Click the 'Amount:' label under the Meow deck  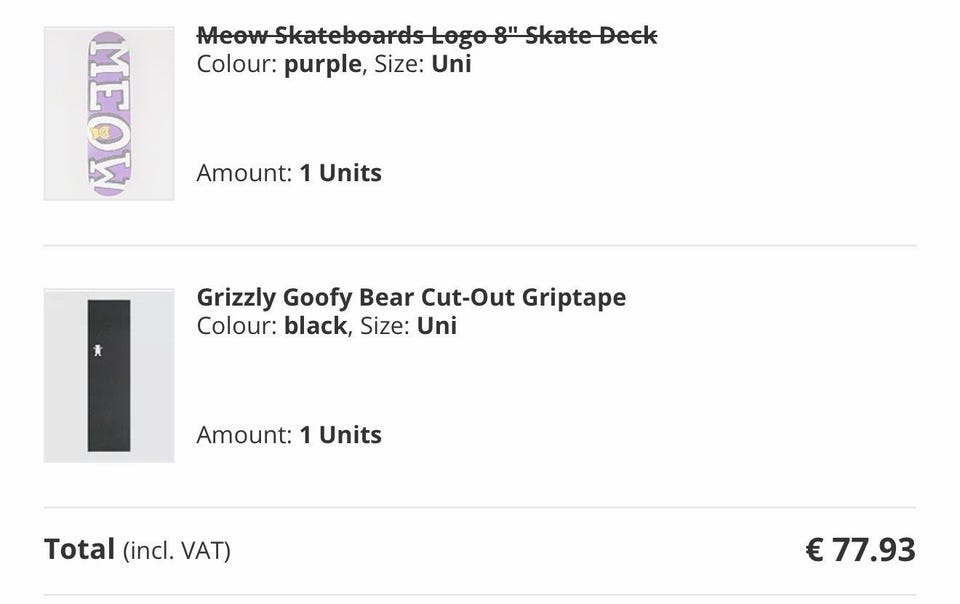(244, 173)
